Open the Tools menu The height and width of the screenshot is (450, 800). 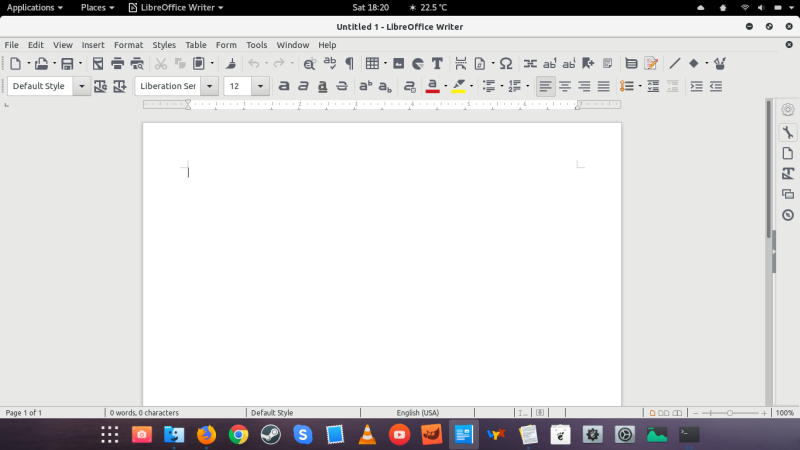[257, 45]
